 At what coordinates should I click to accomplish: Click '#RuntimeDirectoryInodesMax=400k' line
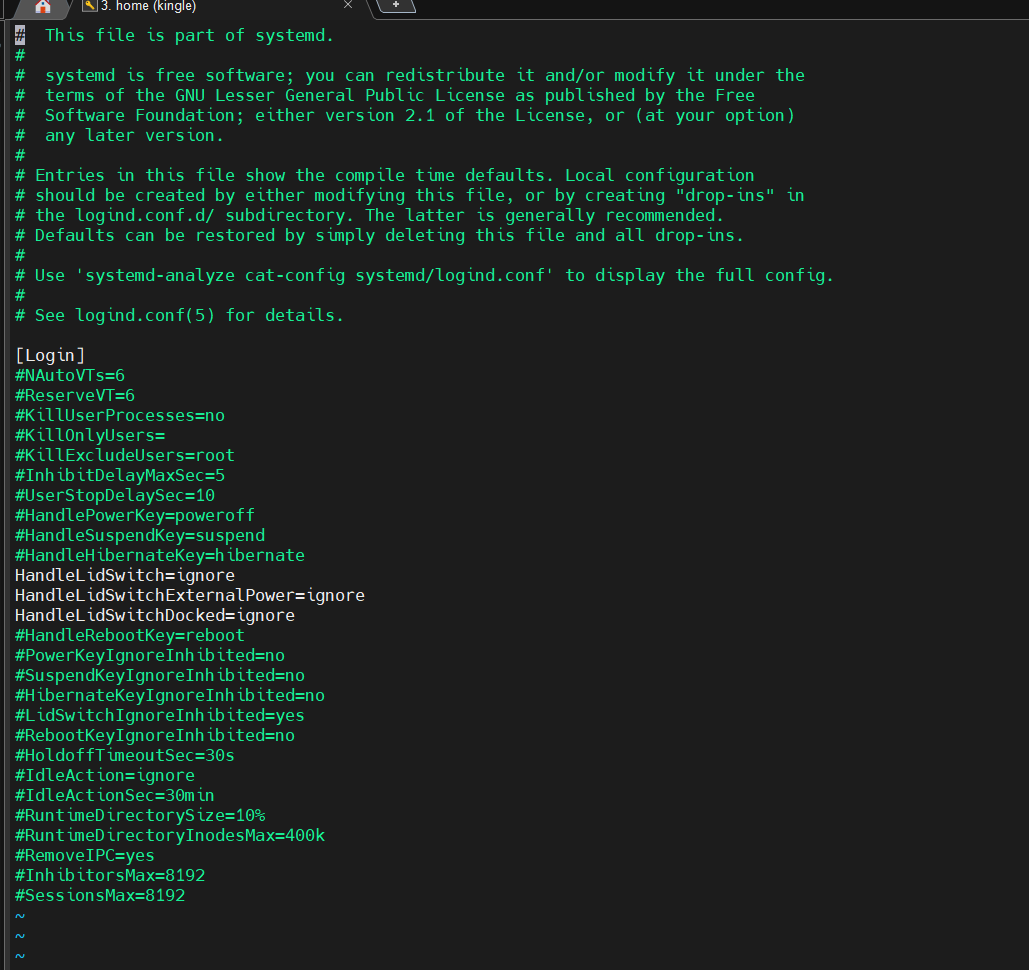click(170, 836)
